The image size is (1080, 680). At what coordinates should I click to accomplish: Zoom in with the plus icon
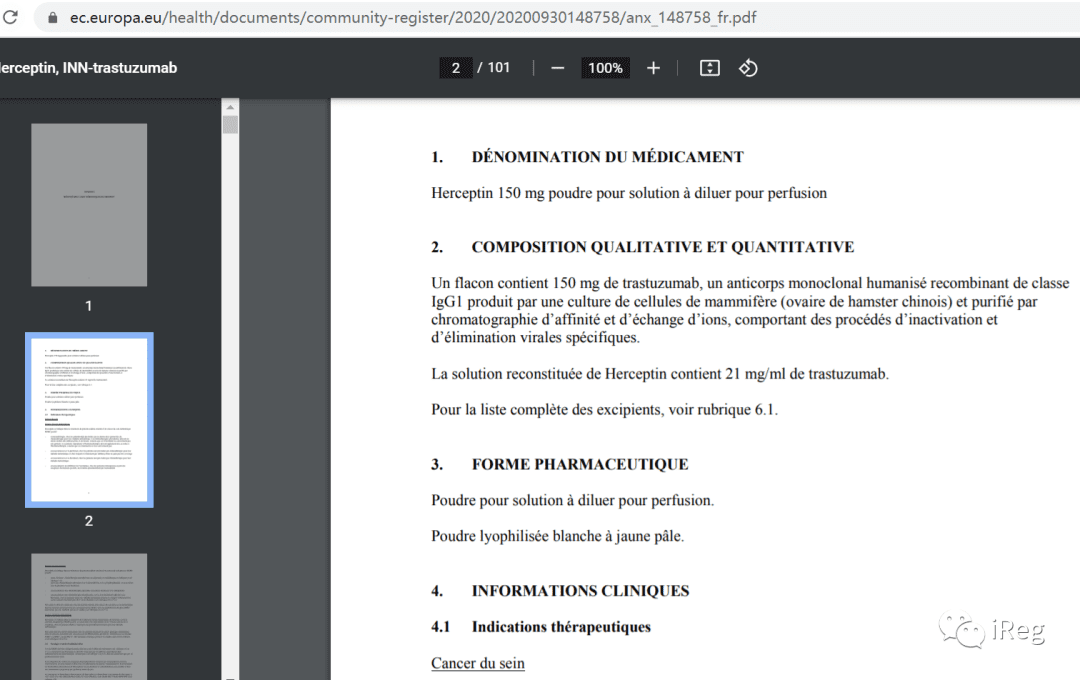coord(653,68)
